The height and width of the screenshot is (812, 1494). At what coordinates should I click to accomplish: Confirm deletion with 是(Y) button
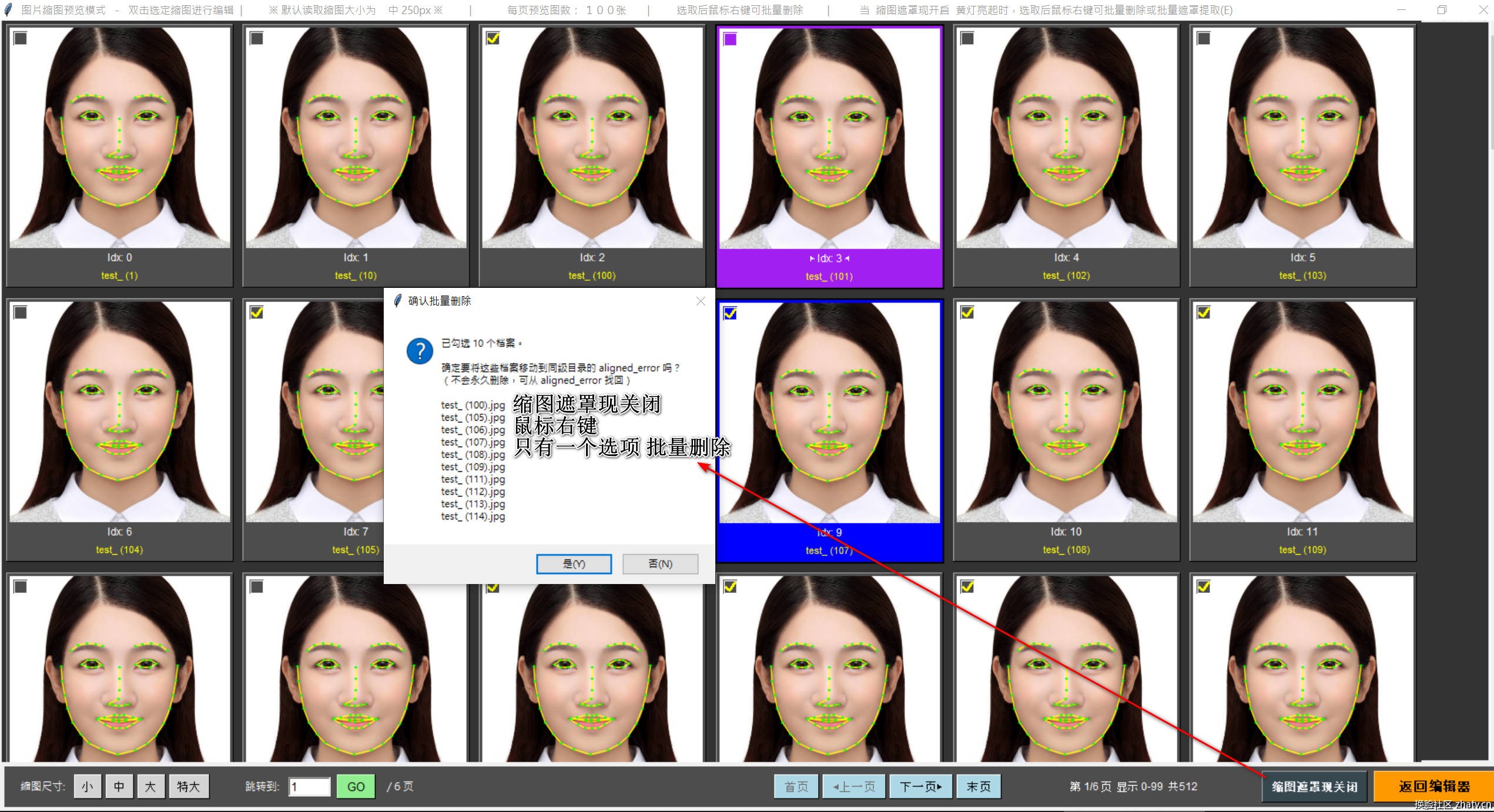(574, 563)
